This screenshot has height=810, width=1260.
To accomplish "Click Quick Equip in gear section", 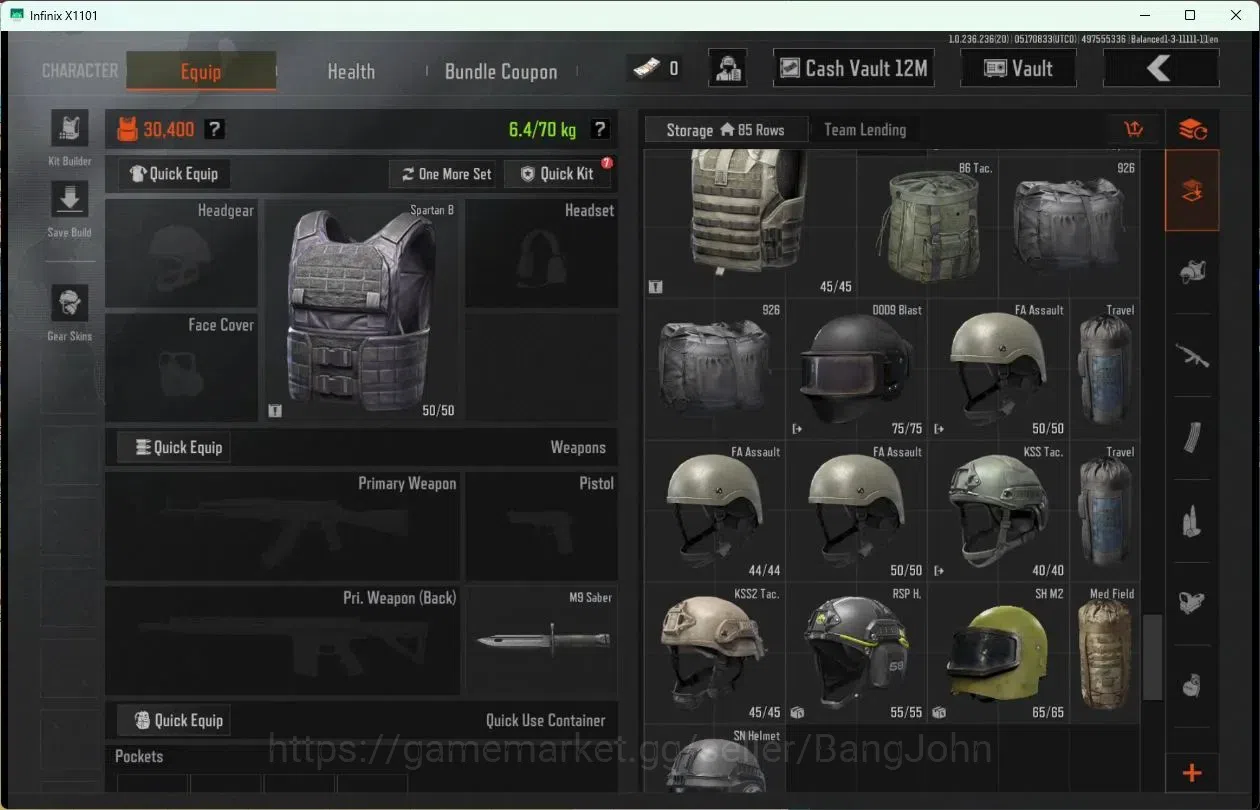I will click(175, 174).
